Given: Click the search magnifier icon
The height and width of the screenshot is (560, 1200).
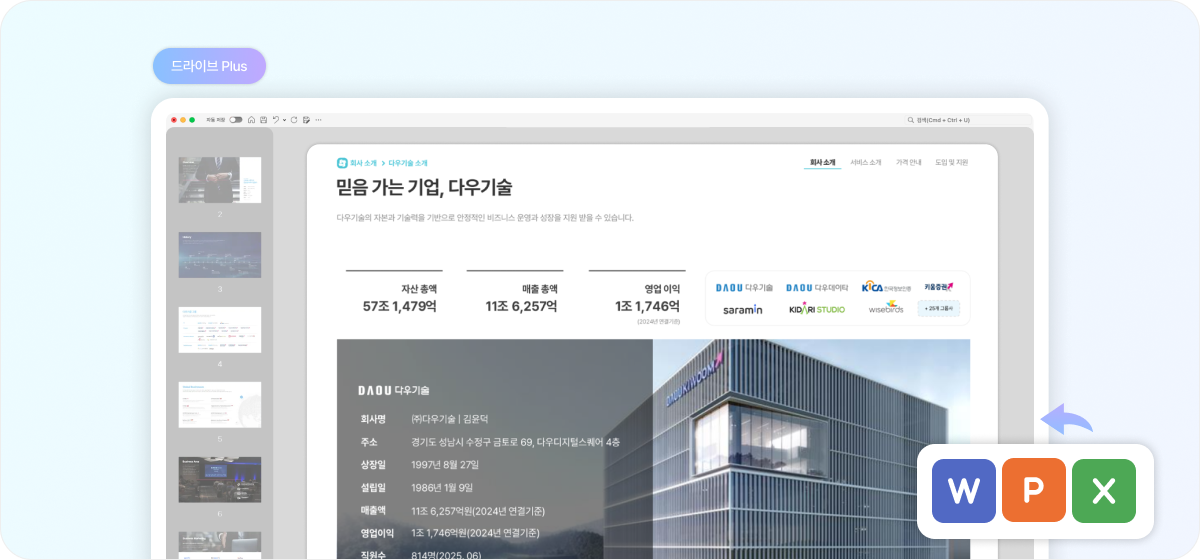Looking at the screenshot, I should pos(911,120).
